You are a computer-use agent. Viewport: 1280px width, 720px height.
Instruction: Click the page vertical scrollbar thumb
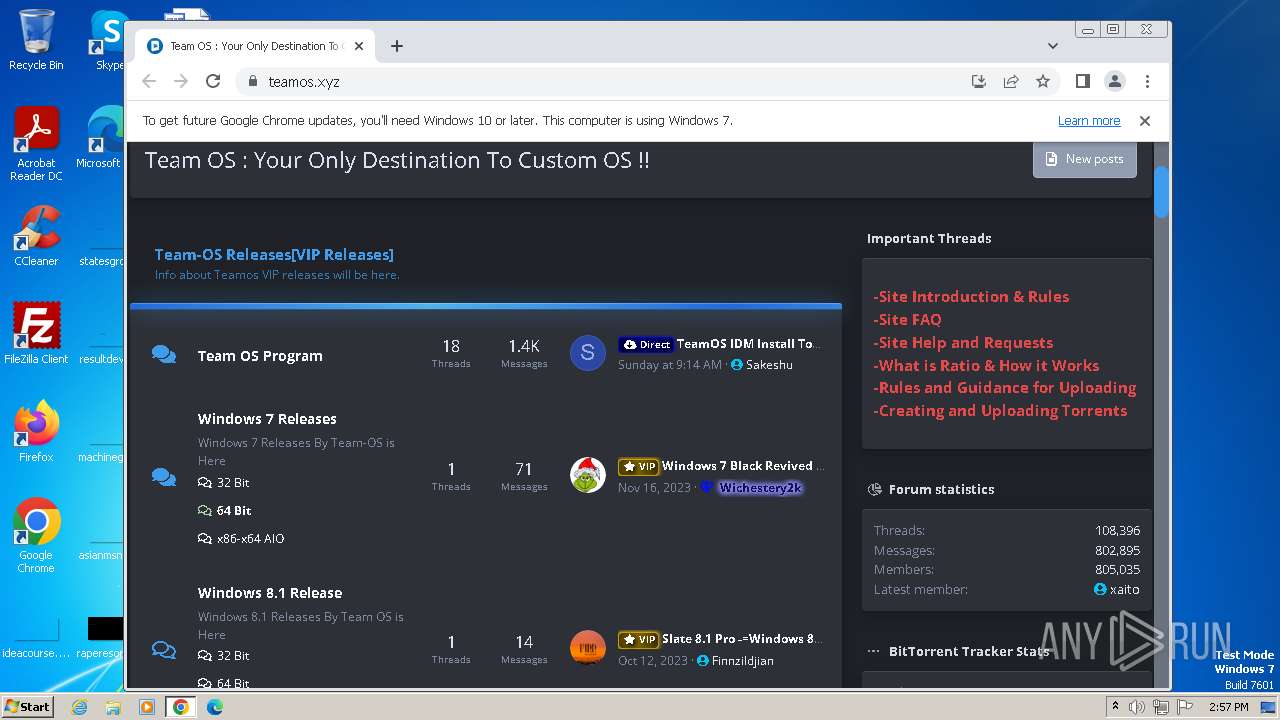(1161, 191)
